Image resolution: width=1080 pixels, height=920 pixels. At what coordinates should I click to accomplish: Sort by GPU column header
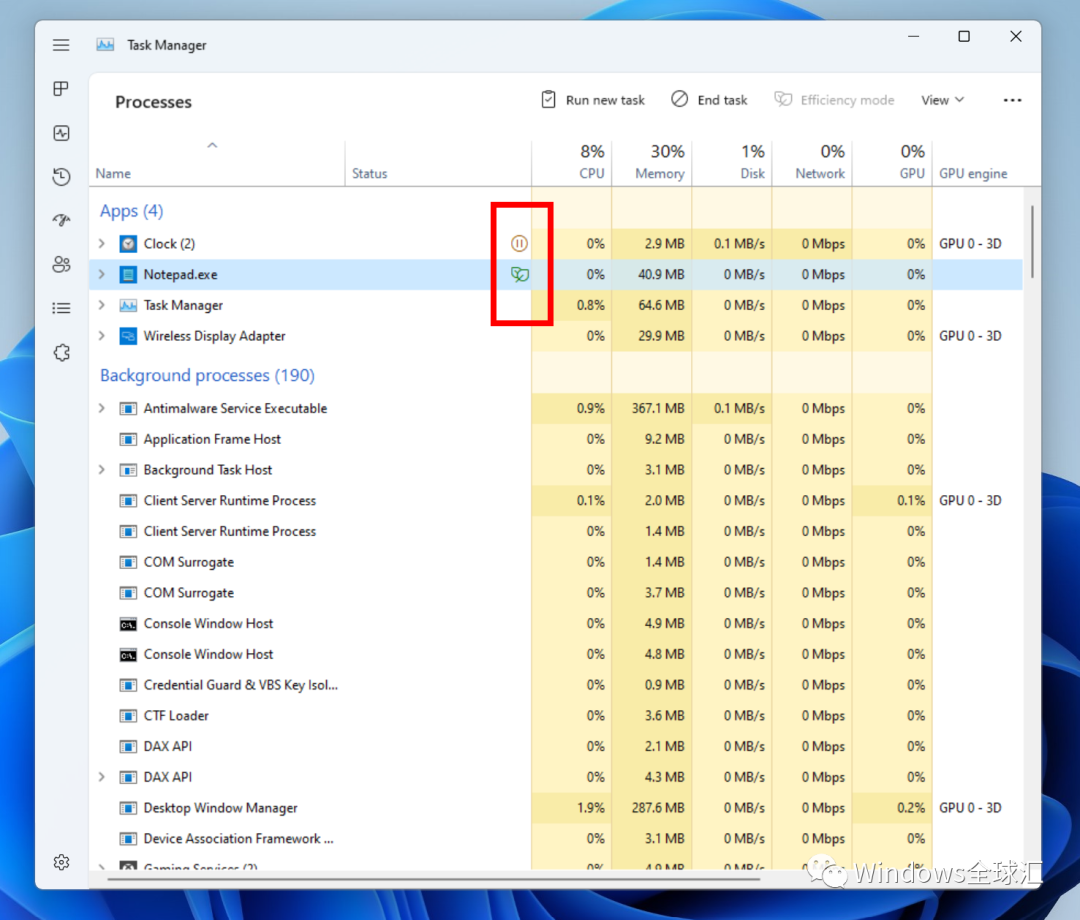click(x=893, y=164)
